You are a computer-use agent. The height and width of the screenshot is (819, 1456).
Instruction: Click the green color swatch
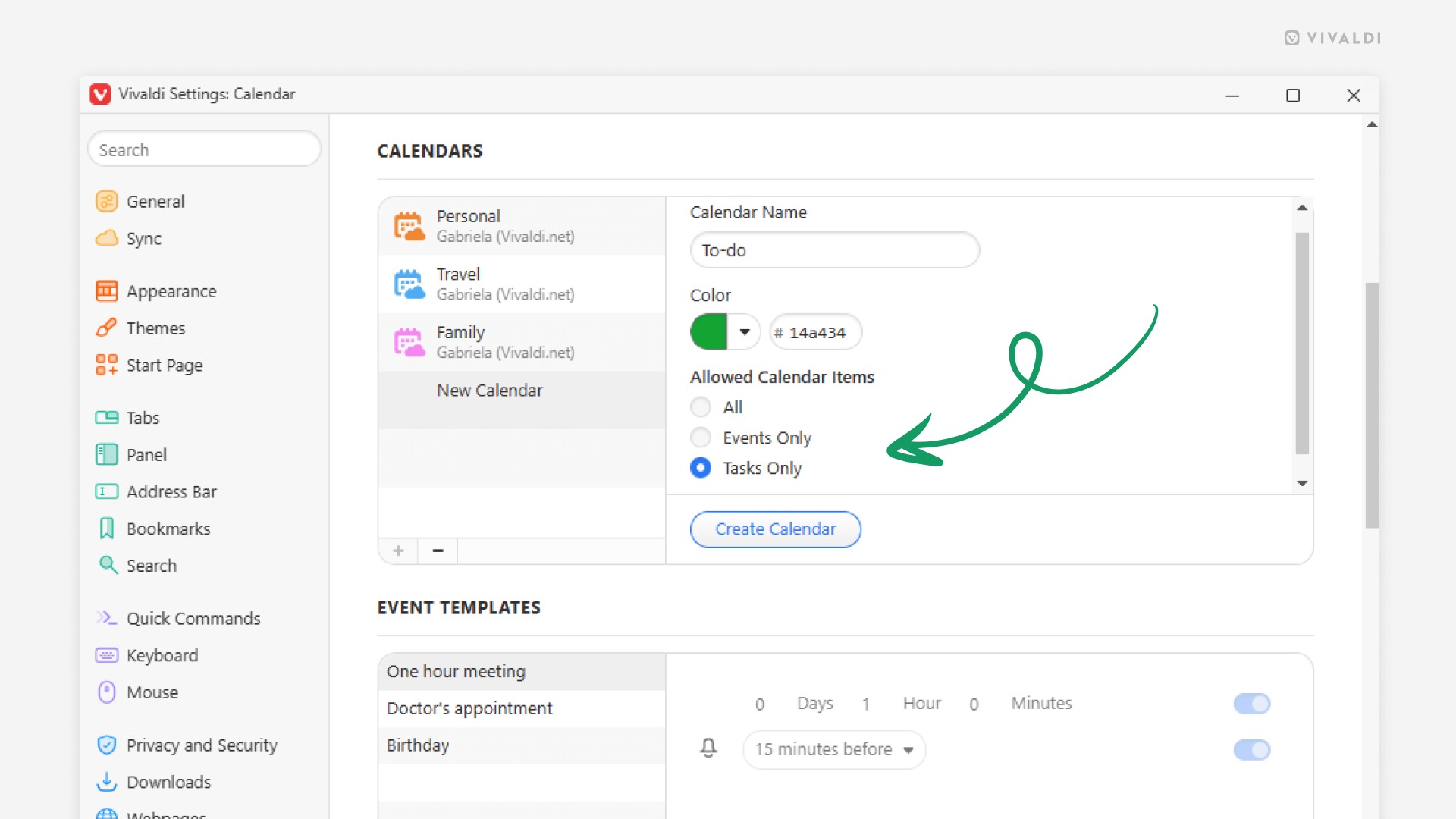709,332
